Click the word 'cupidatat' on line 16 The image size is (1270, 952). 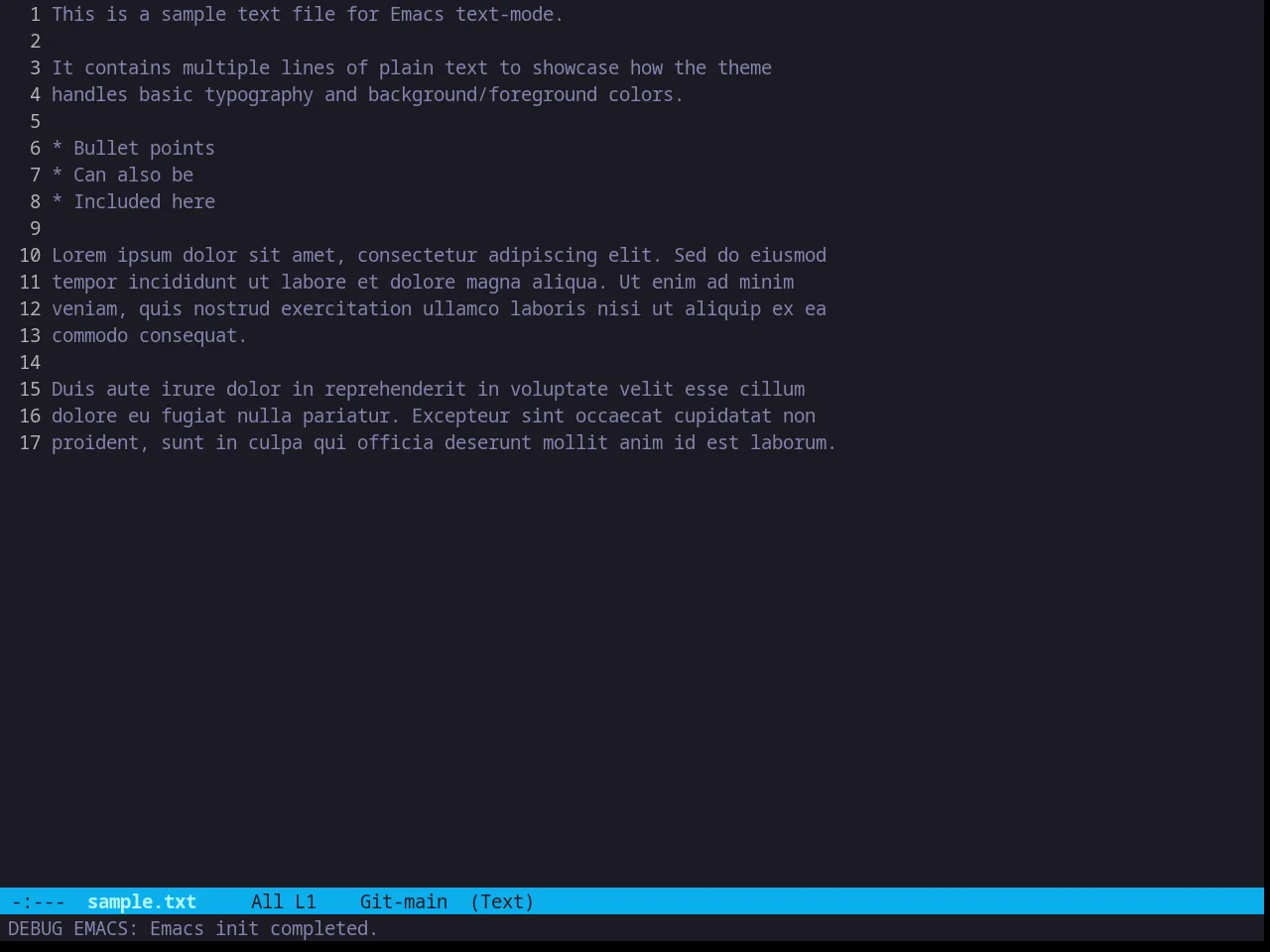(722, 416)
